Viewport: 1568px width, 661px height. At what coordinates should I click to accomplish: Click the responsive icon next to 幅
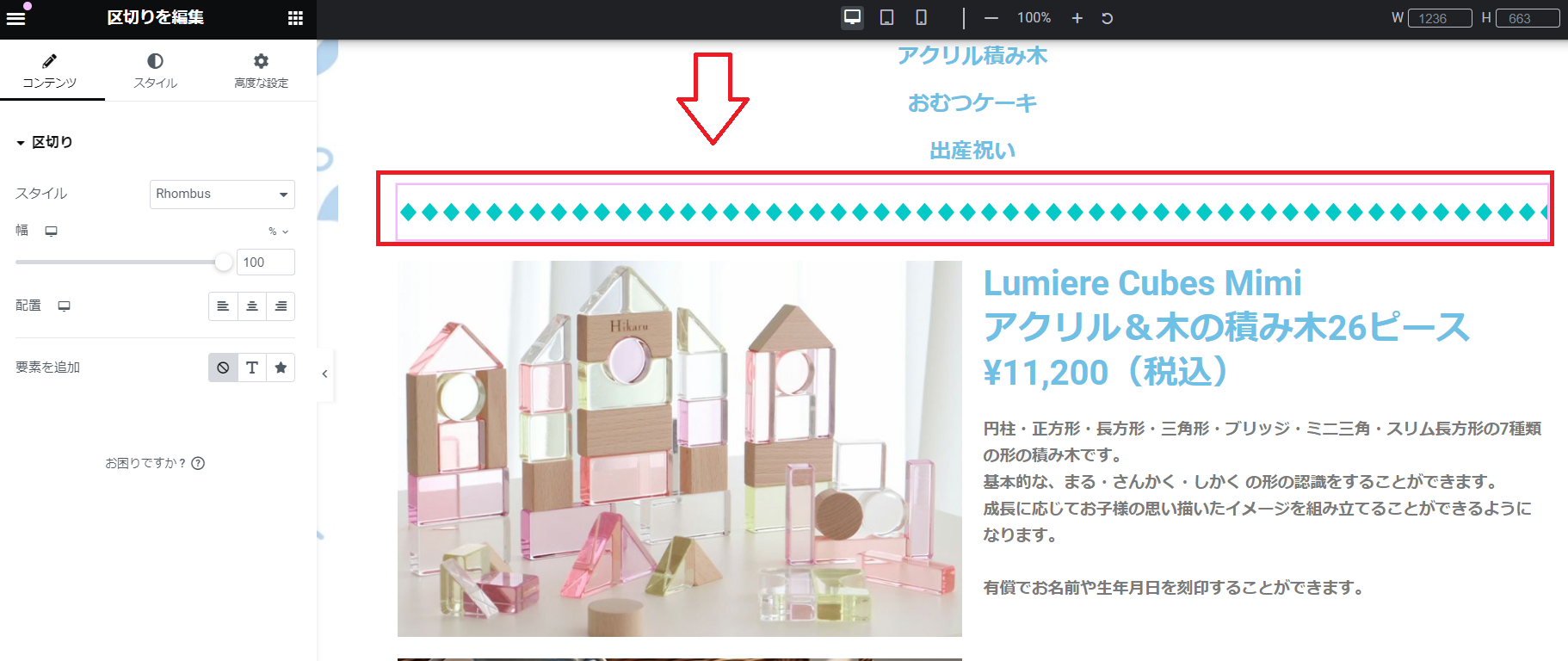tap(52, 231)
